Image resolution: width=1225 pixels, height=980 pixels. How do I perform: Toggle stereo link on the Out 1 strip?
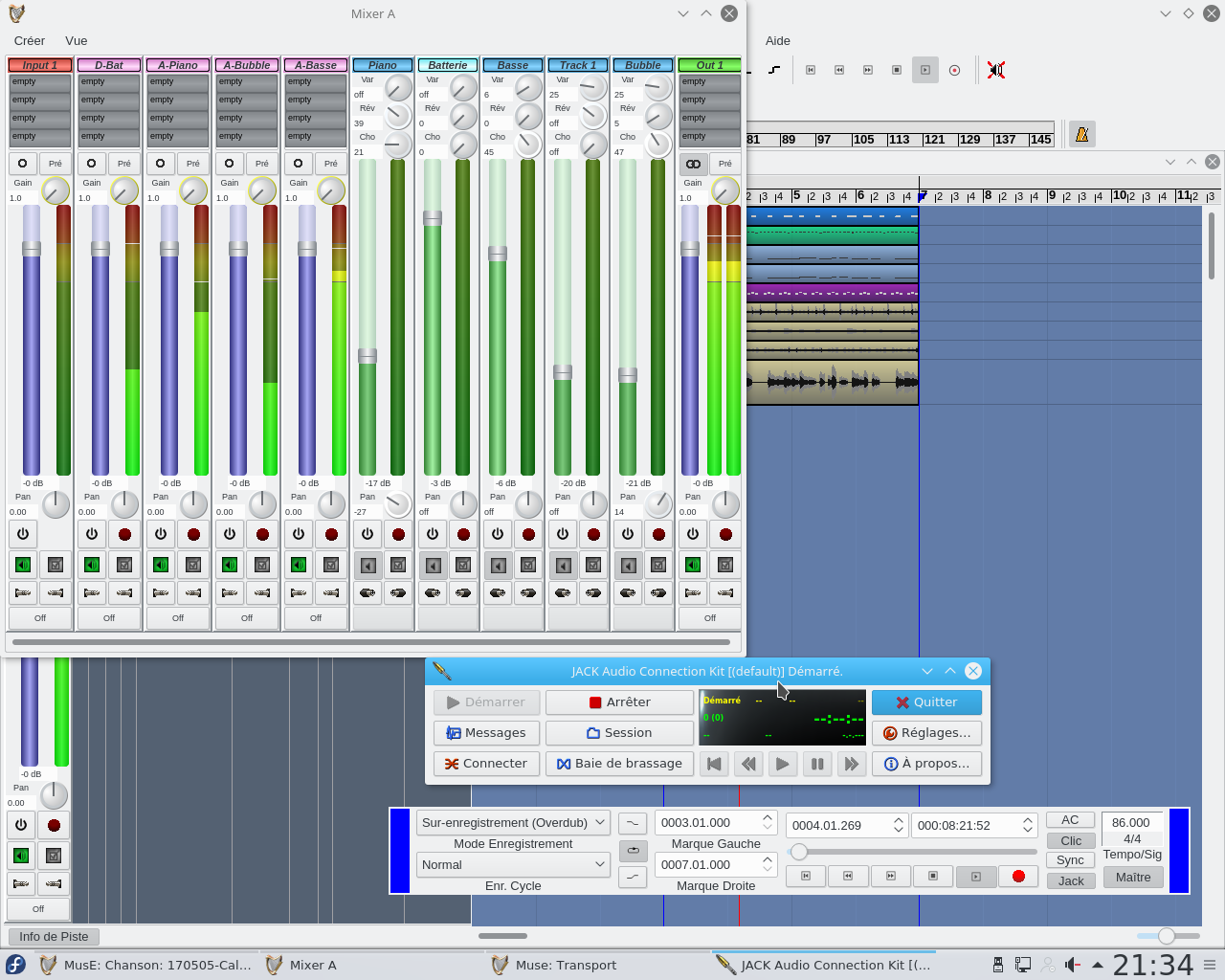(x=693, y=164)
